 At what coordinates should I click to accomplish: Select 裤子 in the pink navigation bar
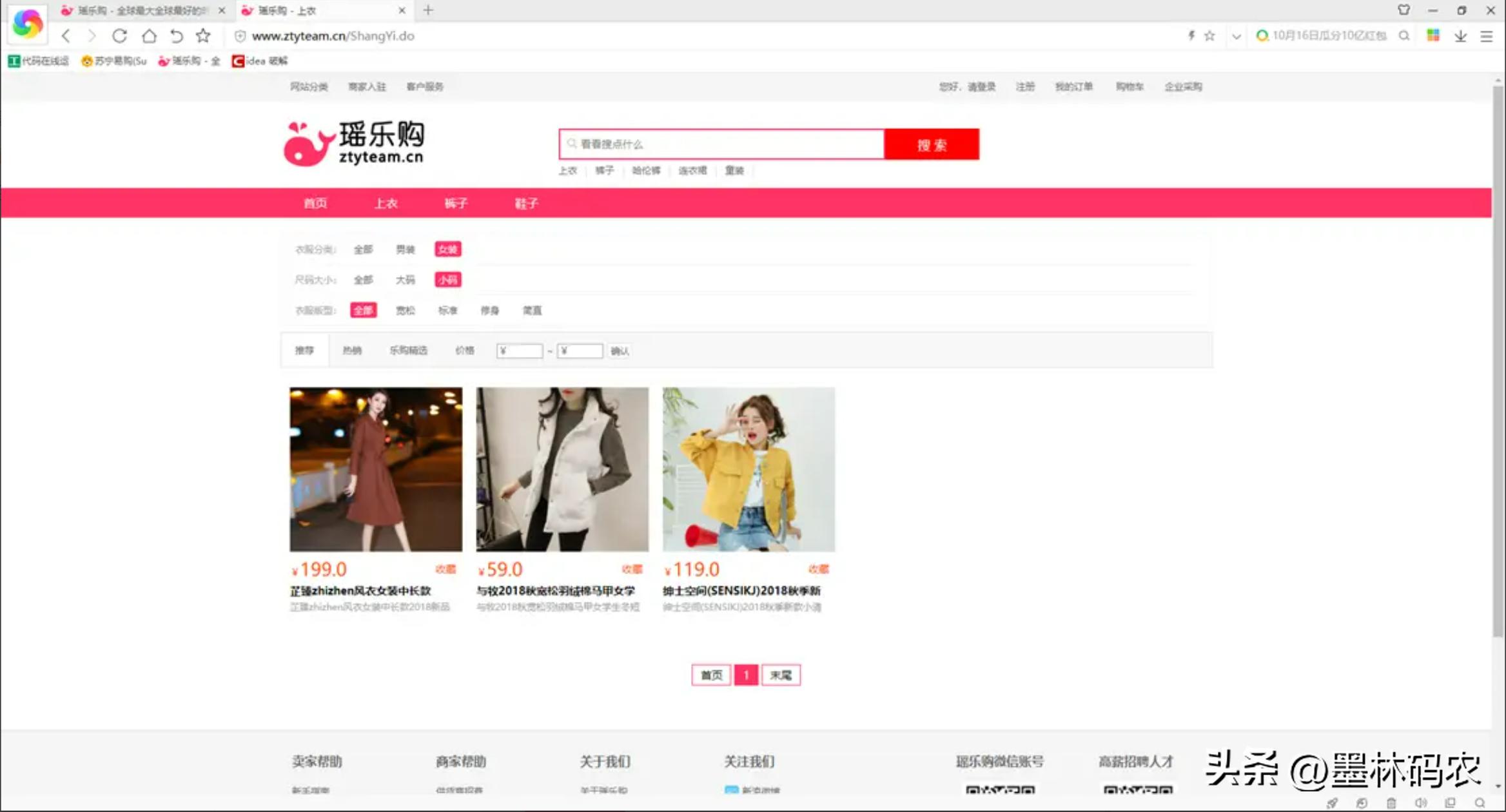[x=455, y=203]
